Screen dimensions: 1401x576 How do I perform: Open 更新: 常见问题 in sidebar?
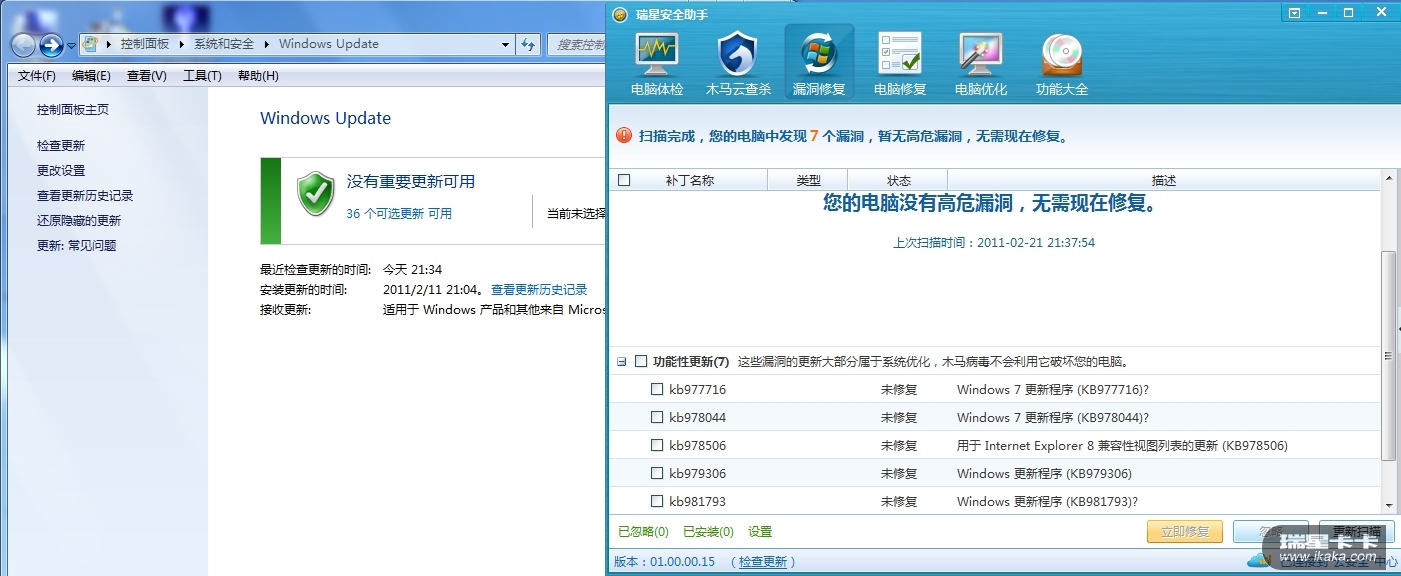click(76, 246)
